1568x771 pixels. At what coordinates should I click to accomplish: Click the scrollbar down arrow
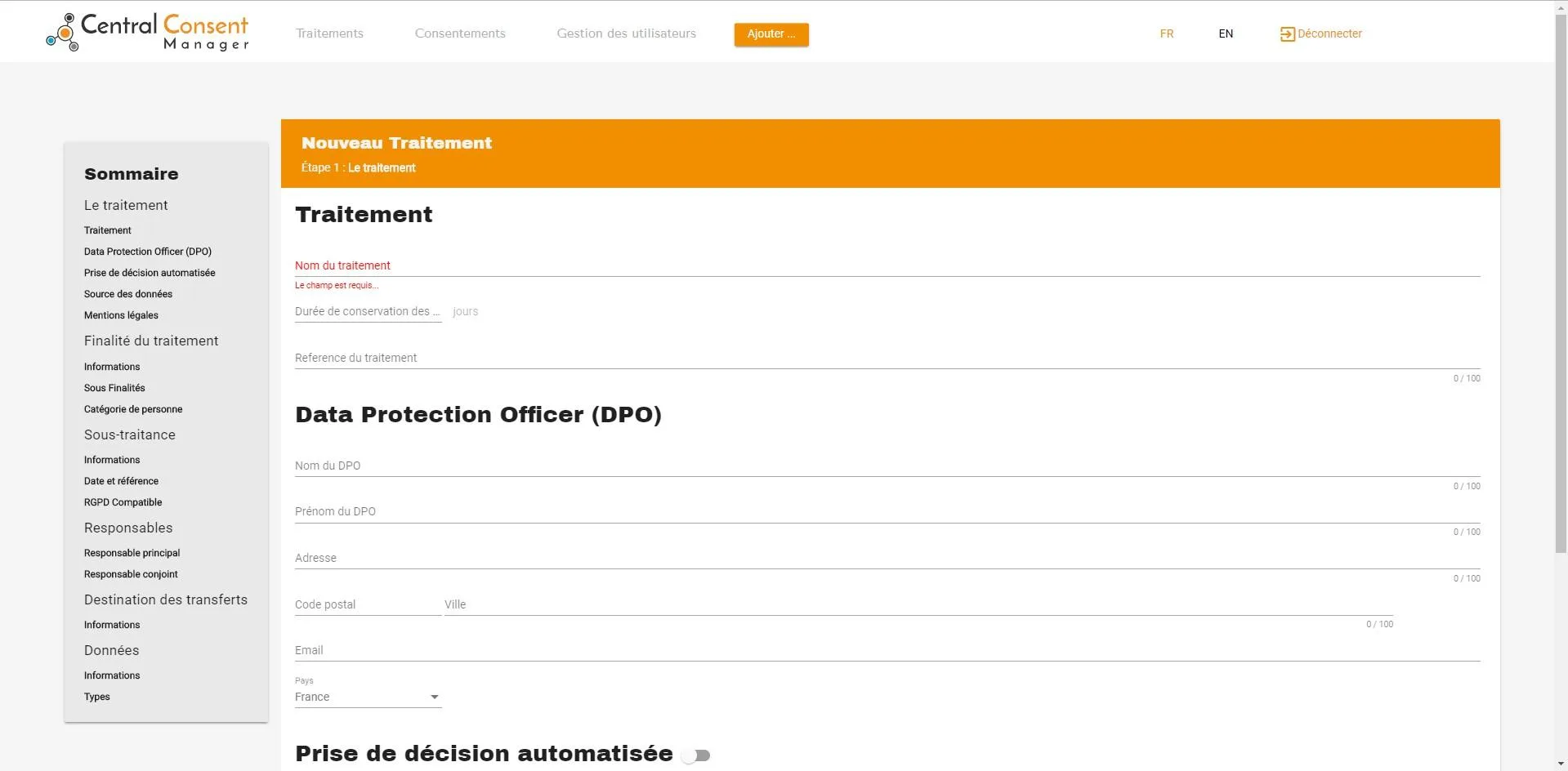pyautogui.click(x=1561, y=764)
